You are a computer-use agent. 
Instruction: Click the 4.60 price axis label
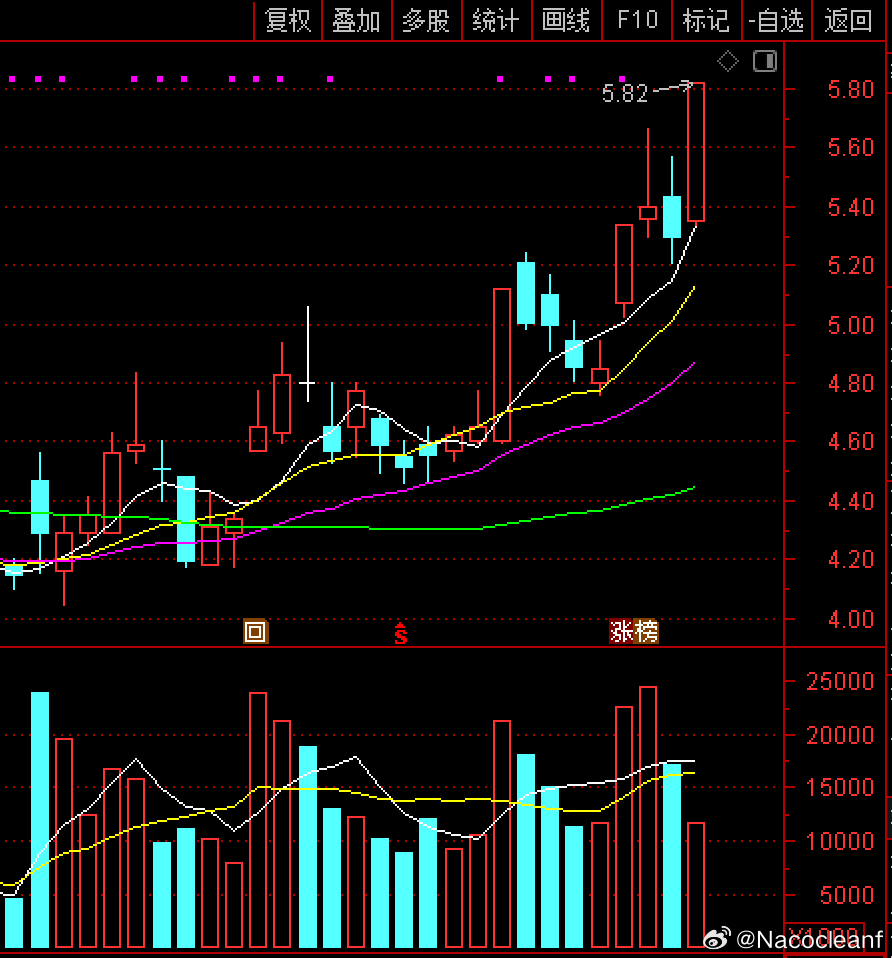pos(850,441)
